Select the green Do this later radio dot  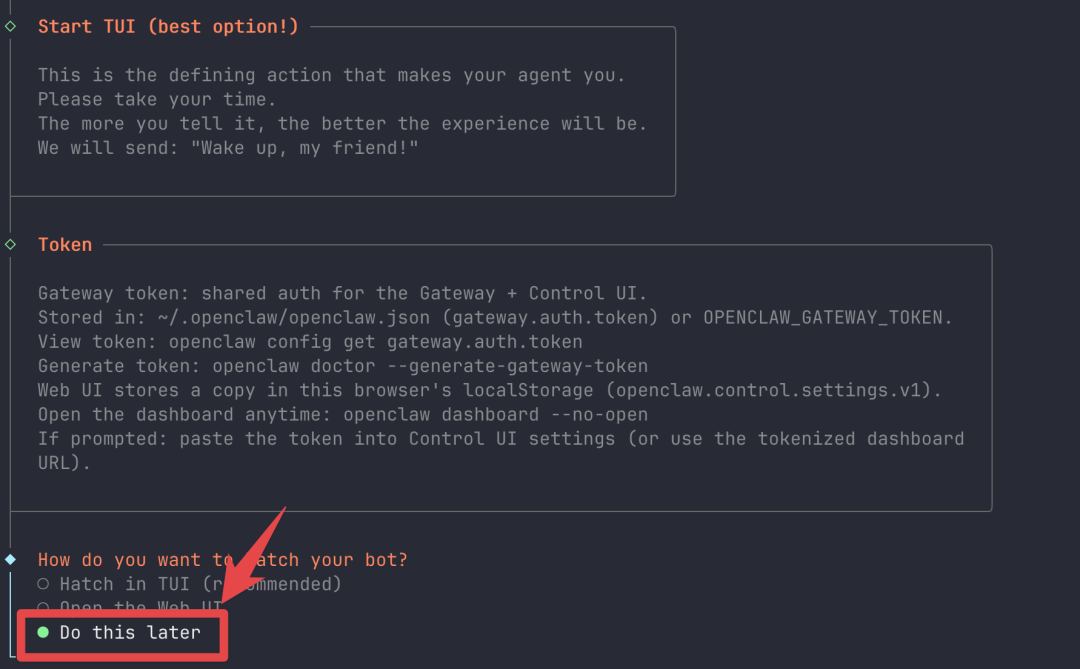tap(43, 632)
